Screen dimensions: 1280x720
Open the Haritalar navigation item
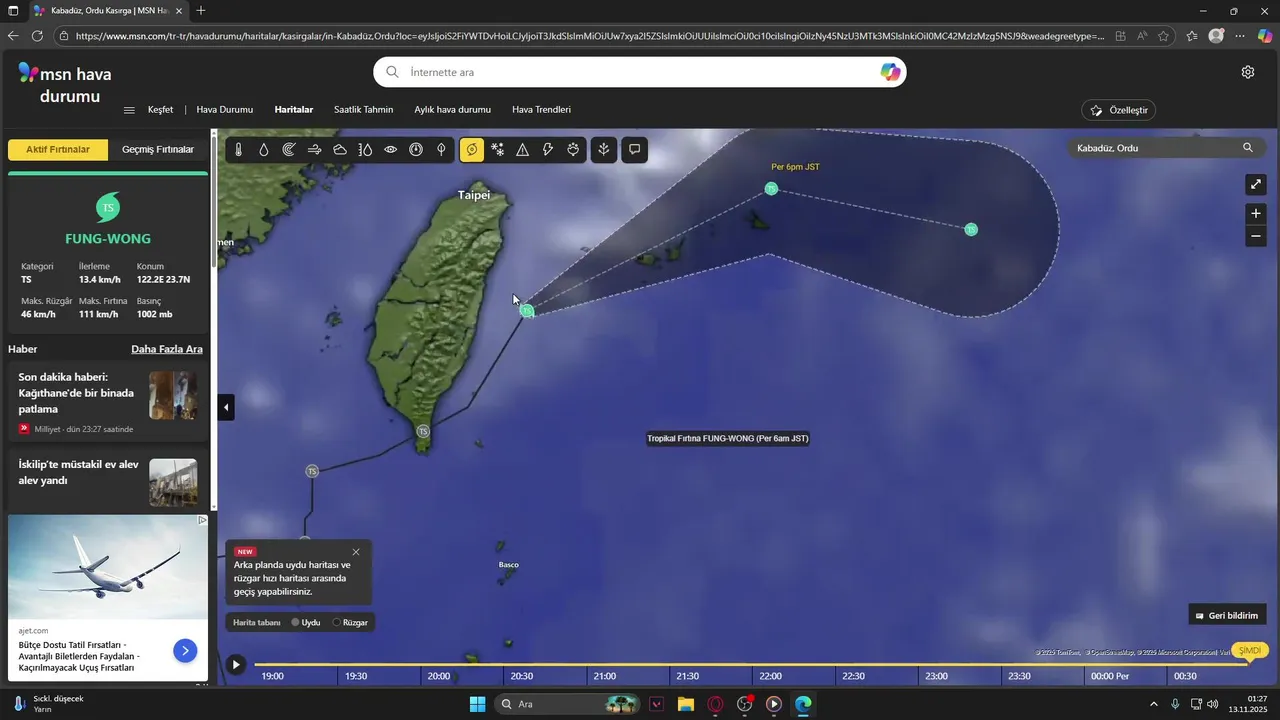[x=294, y=110]
